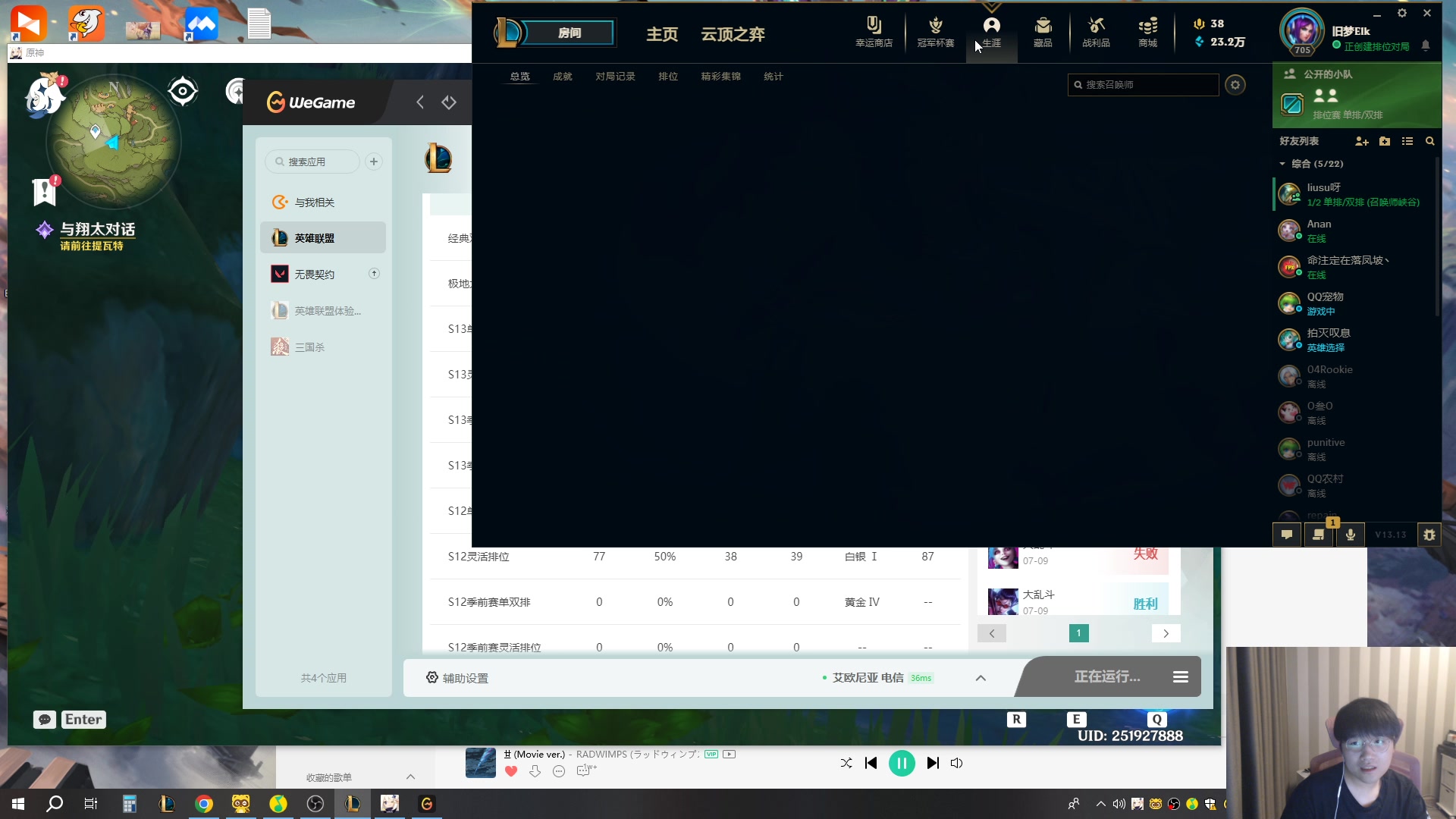Collapse the 综合 friends group
This screenshot has height=819, width=1456.
(1282, 164)
